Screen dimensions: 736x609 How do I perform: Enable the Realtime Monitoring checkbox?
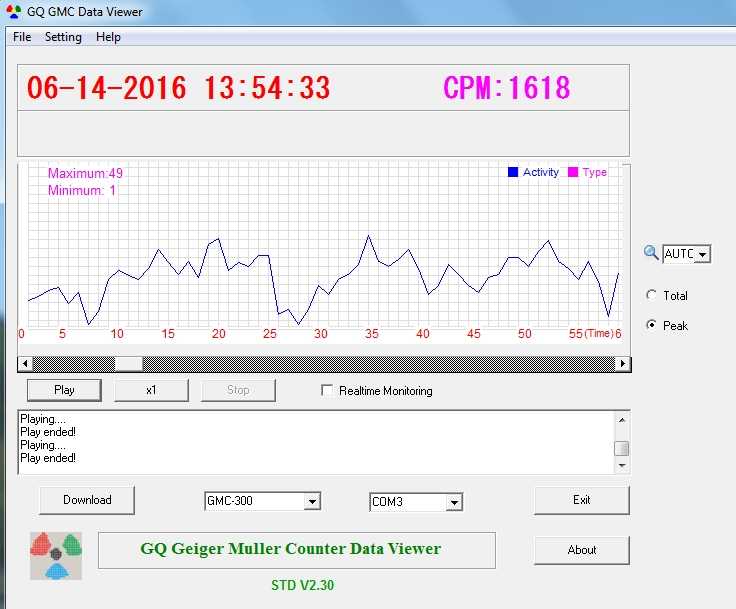[327, 390]
